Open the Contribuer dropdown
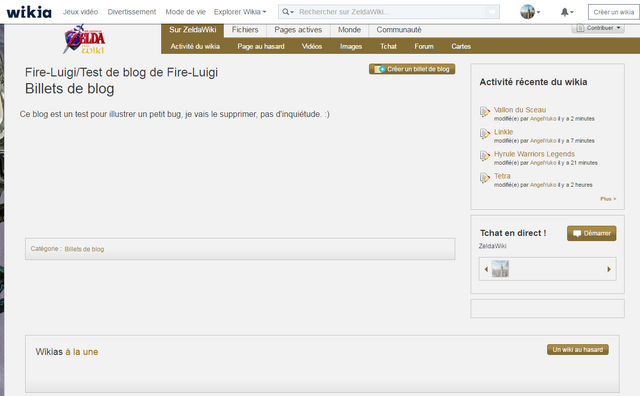The height and width of the screenshot is (396, 640). [598, 27]
